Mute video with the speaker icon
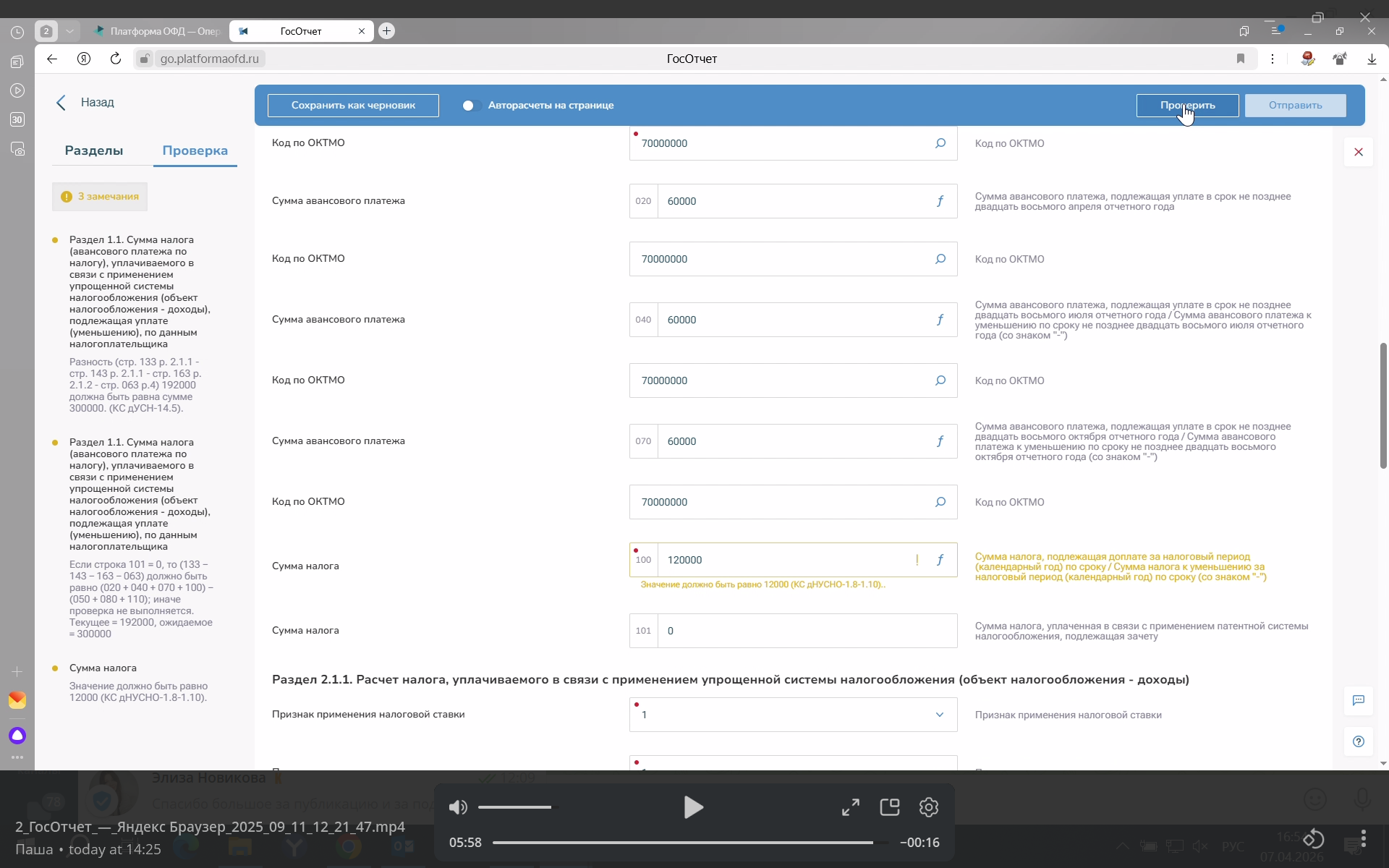The height and width of the screenshot is (868, 1389). tap(458, 807)
